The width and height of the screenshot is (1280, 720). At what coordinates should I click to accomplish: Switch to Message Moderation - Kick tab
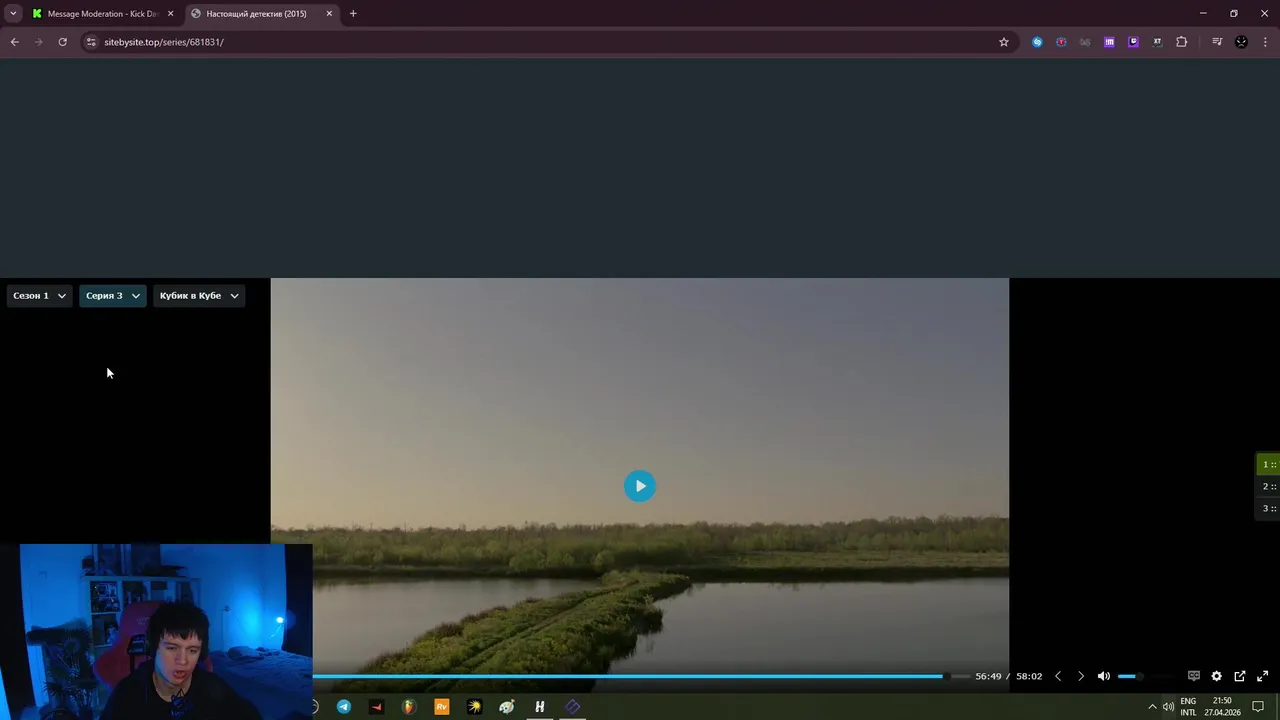pos(102,14)
